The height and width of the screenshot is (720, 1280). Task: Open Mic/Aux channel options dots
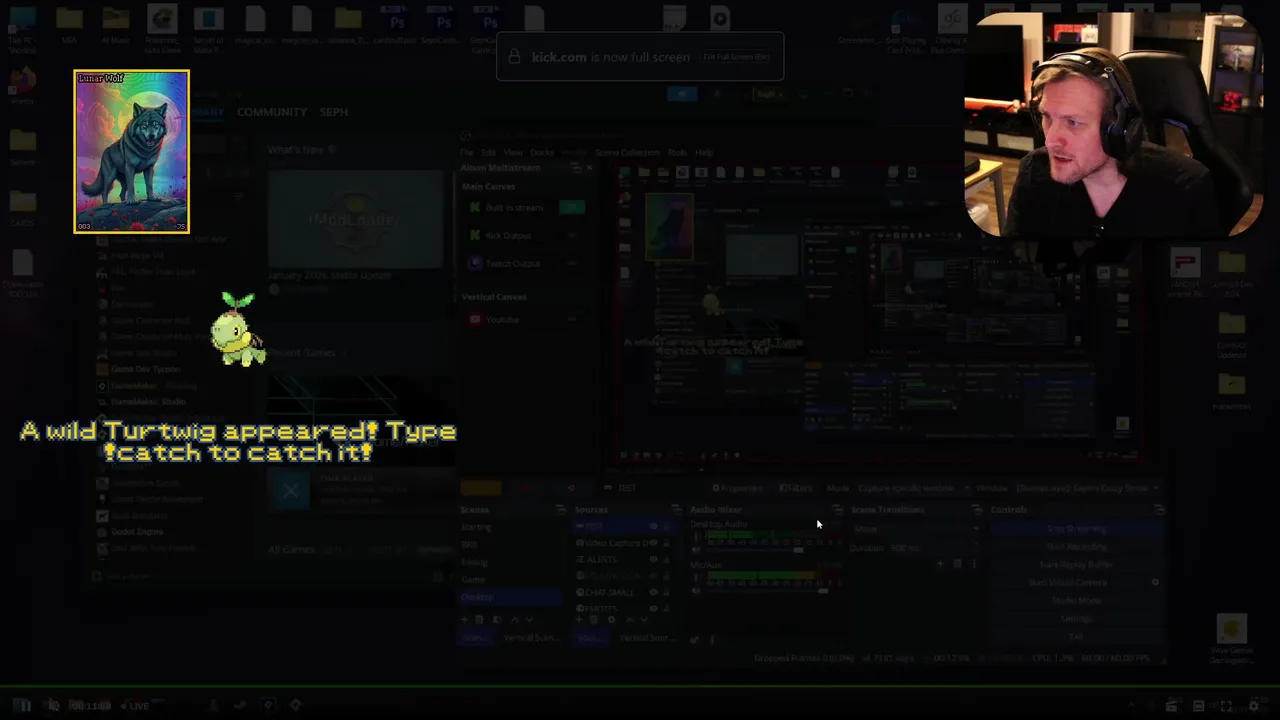point(697,577)
